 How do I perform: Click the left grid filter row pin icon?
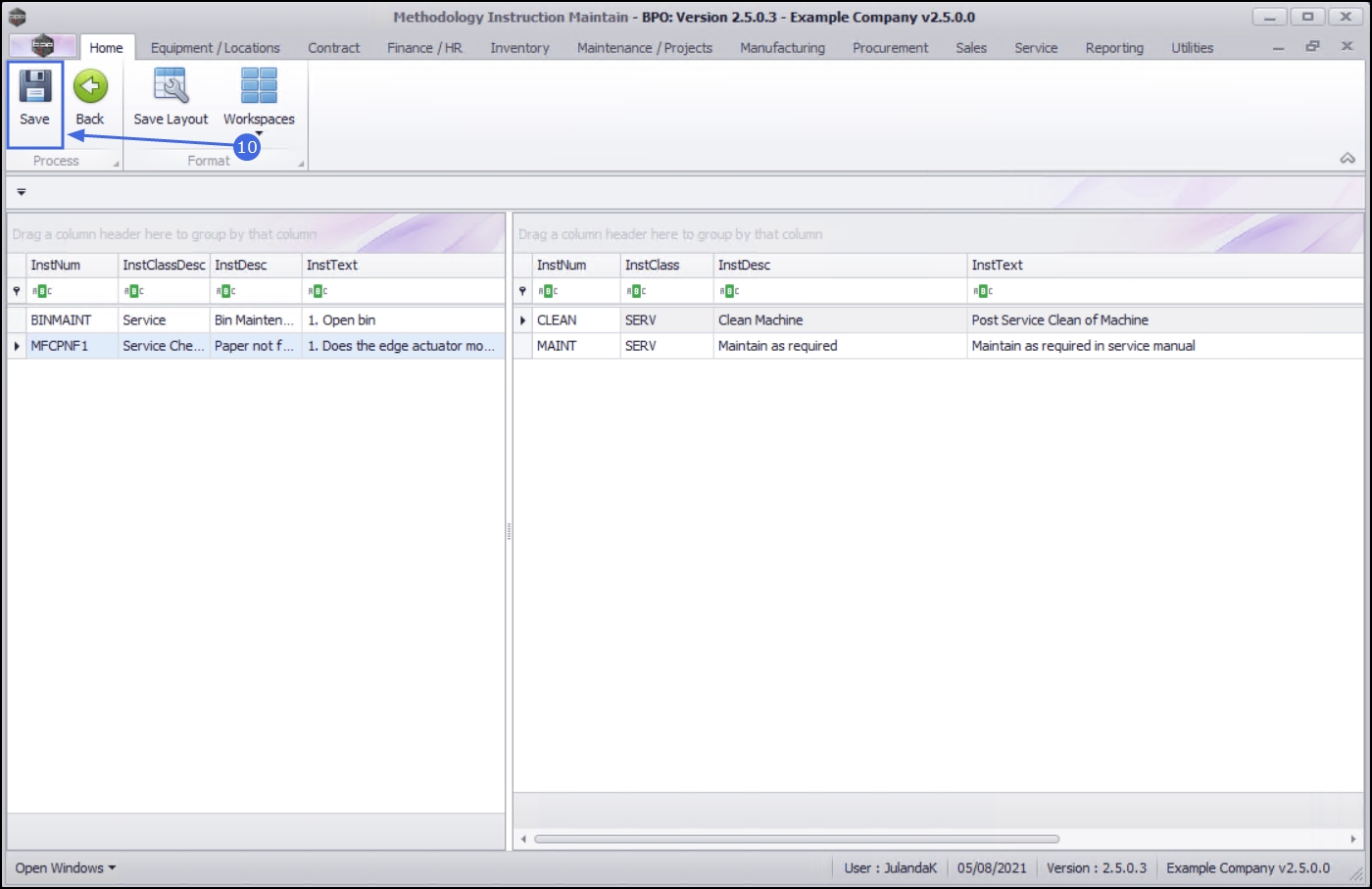click(x=17, y=291)
